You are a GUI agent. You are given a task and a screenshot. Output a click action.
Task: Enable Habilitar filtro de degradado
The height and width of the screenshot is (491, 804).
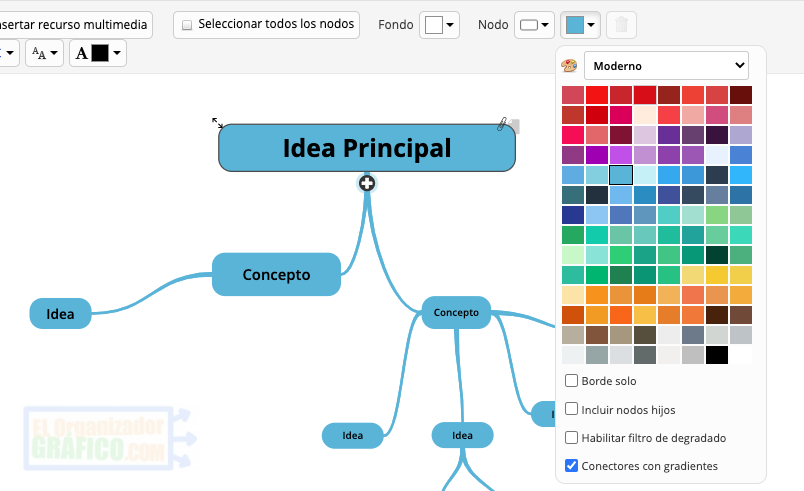[x=572, y=437]
